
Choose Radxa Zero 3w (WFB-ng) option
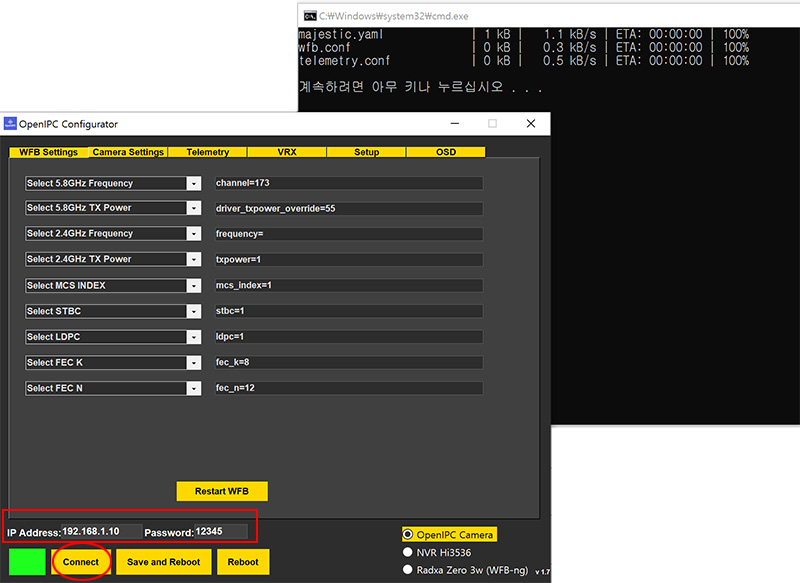[x=408, y=569]
